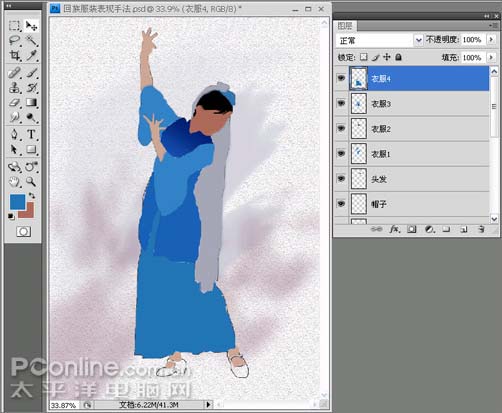Select the 衣服2 layer
Image resolution: width=502 pixels, height=413 pixels.
419,129
